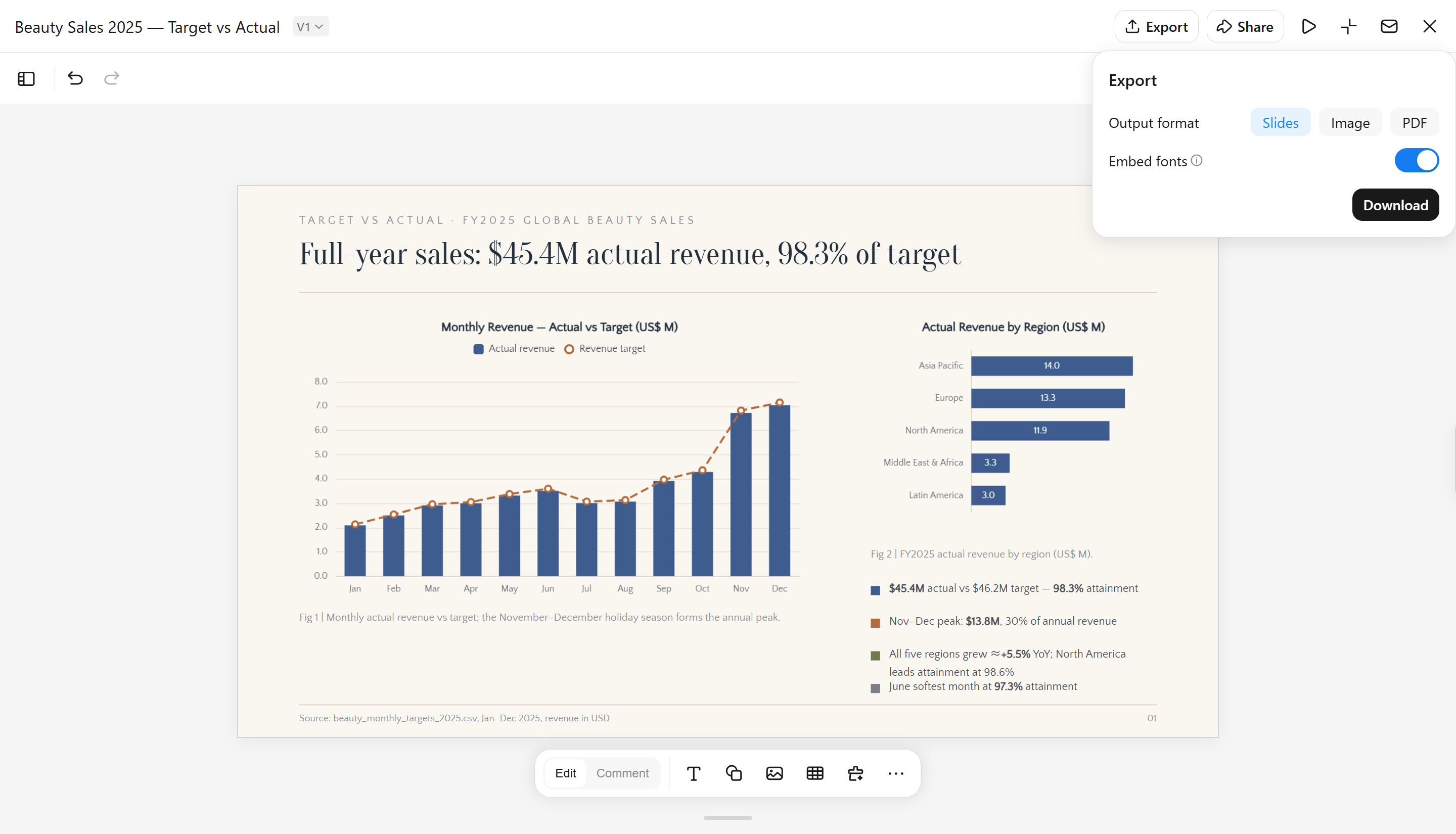This screenshot has height=834, width=1456.
Task: Insert a table with grid icon
Action: pos(815,773)
